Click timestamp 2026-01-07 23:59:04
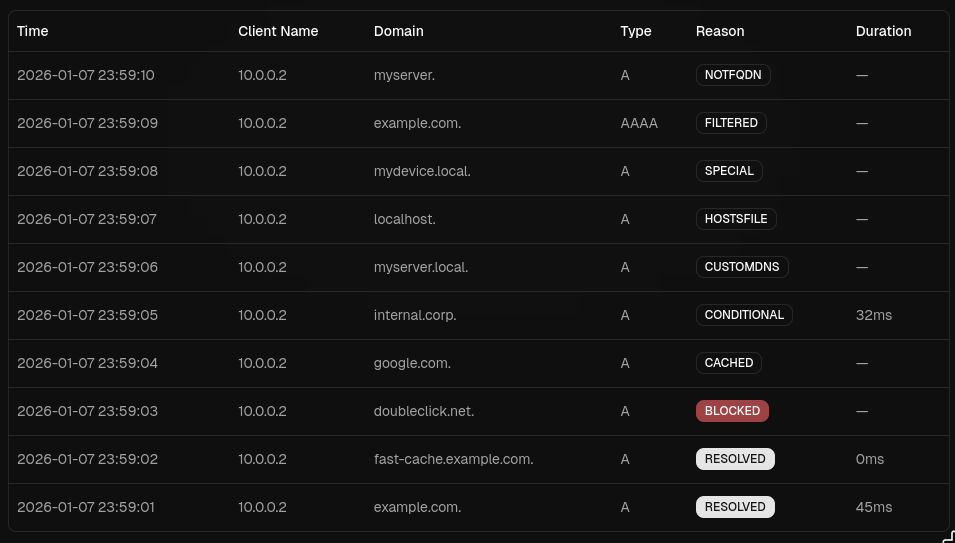 (87, 363)
